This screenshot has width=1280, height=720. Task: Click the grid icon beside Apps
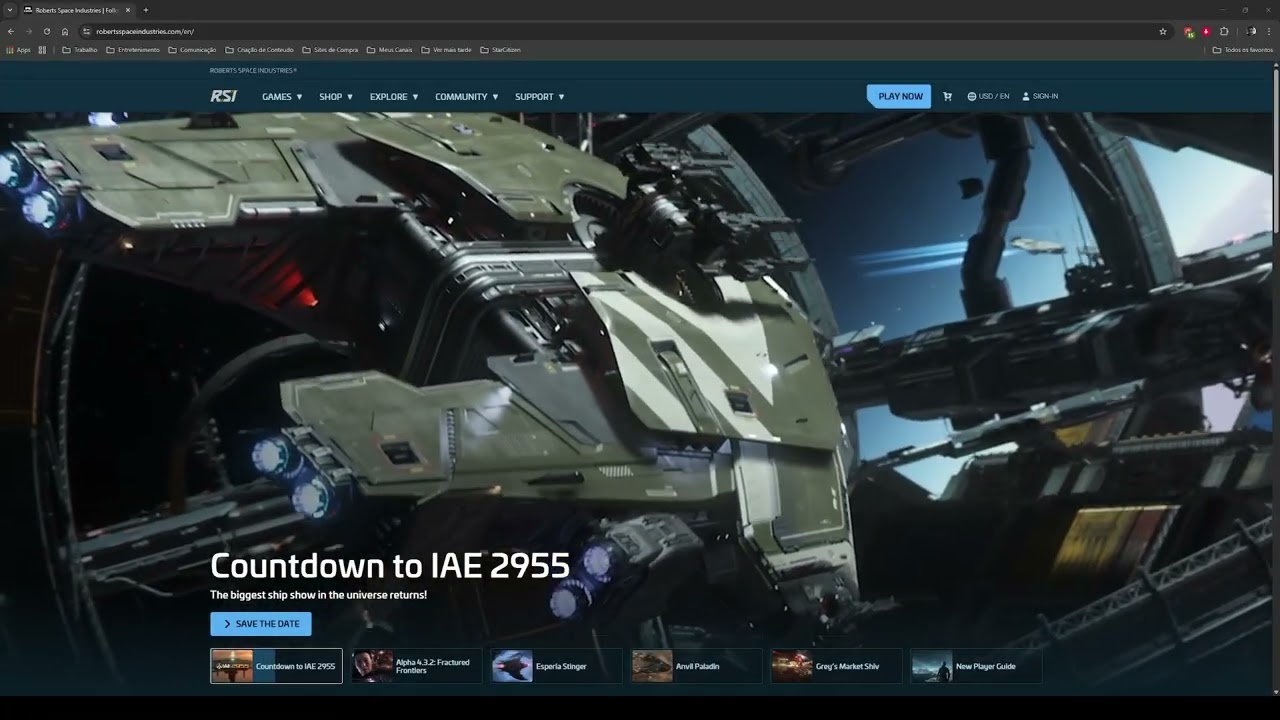pos(42,49)
